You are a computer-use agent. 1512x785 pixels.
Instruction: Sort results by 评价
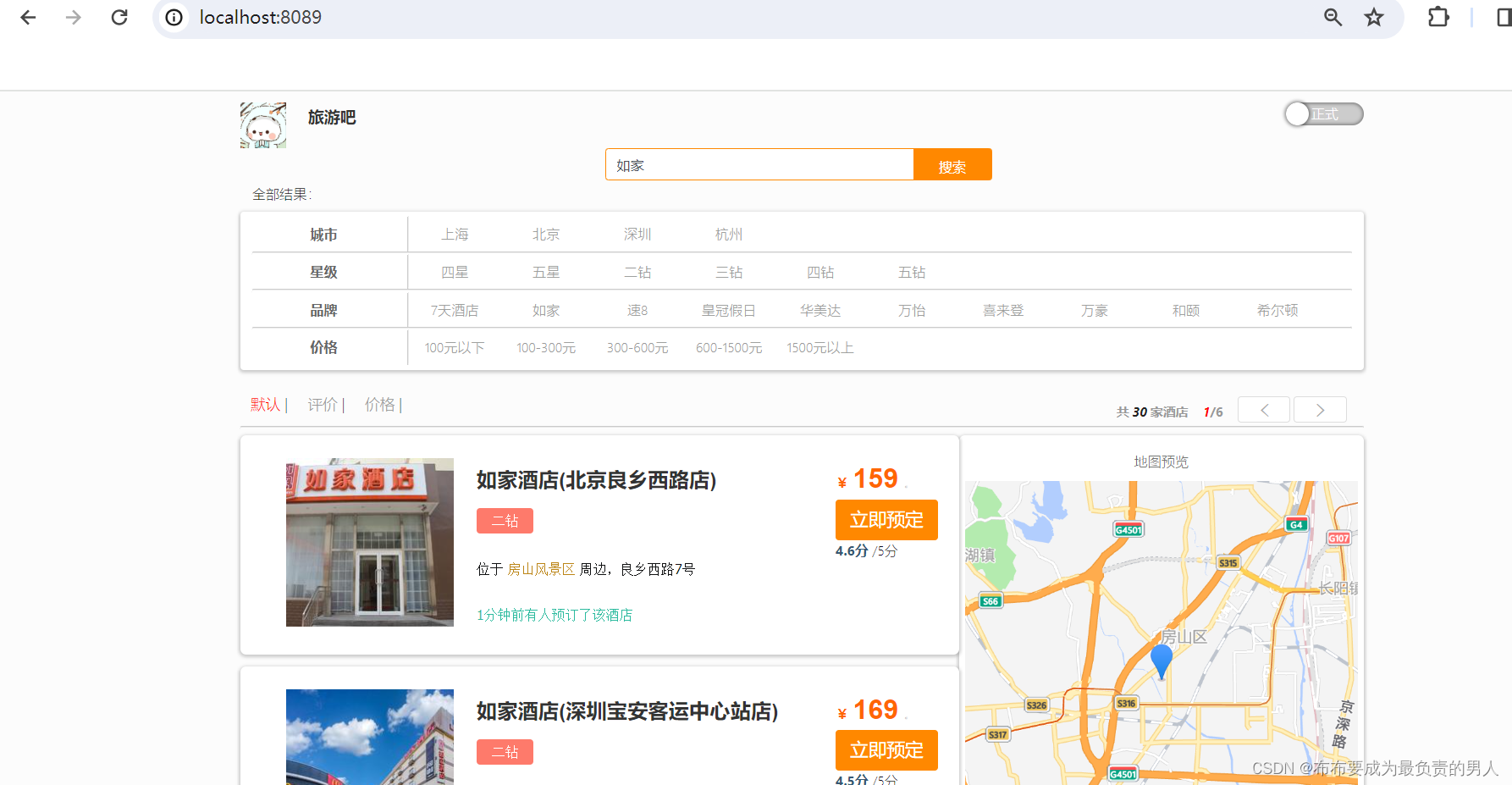(x=323, y=405)
